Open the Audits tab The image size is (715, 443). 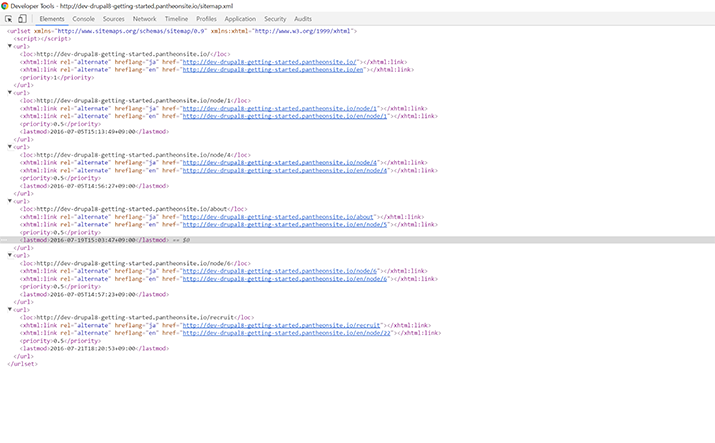coord(303,19)
